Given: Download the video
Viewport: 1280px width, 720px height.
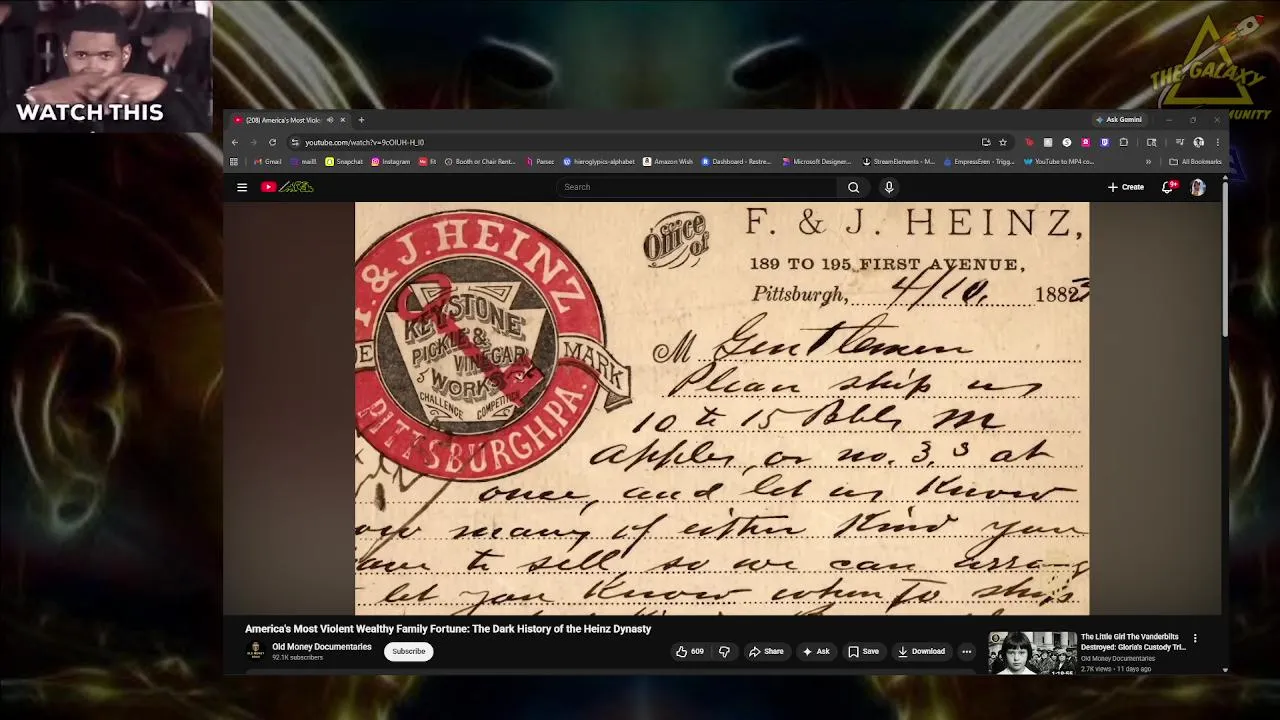Looking at the screenshot, I should (921, 651).
